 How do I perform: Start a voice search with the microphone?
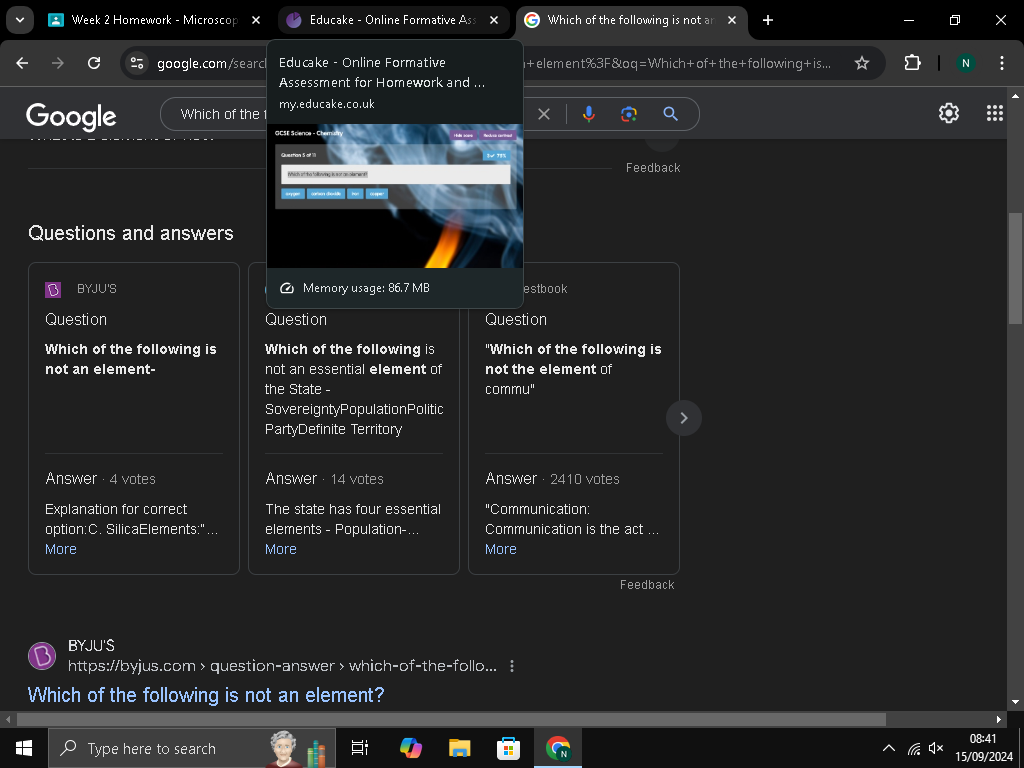588,114
